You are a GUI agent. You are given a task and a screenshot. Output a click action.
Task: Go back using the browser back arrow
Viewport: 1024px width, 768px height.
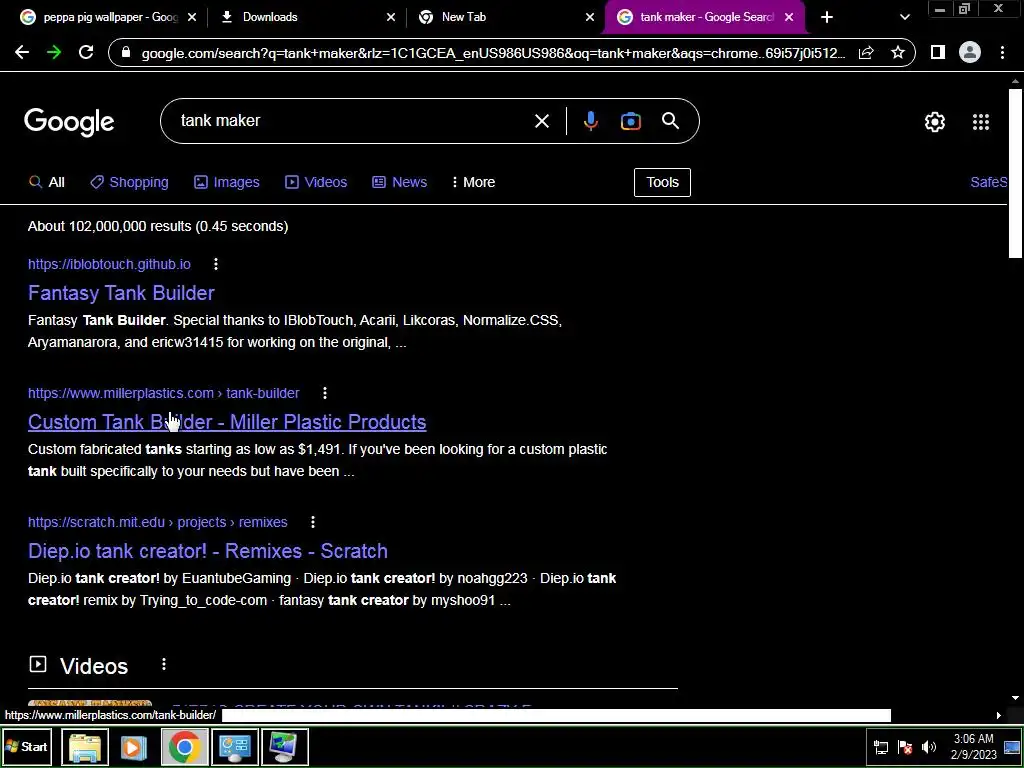pos(22,53)
